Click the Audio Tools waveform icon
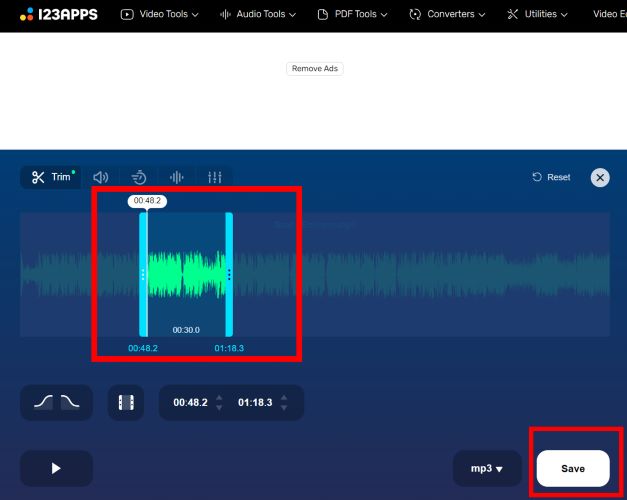Image resolution: width=627 pixels, height=500 pixels. (x=225, y=15)
